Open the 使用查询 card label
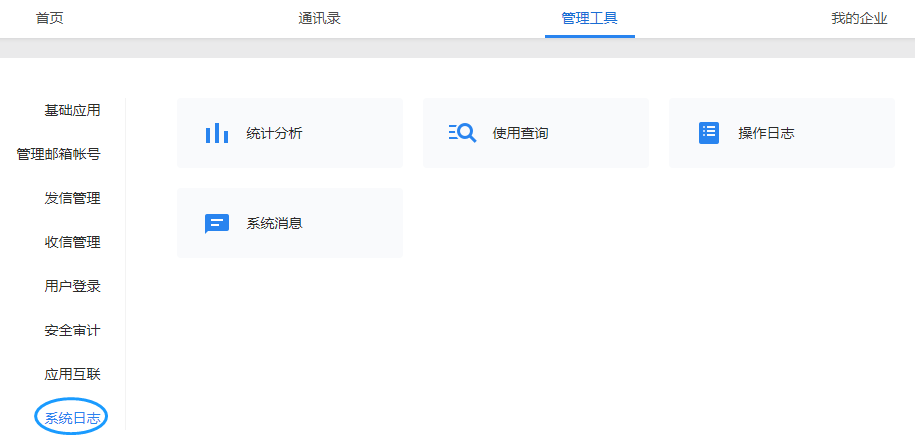Viewport: 915px width, 443px height. (521, 134)
